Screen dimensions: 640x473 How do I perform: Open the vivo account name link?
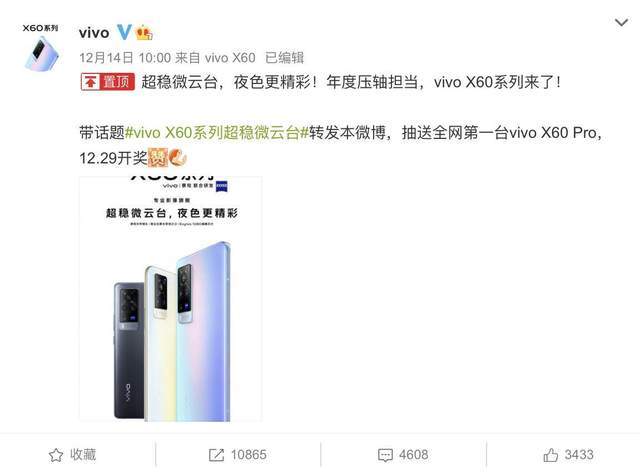94,33
